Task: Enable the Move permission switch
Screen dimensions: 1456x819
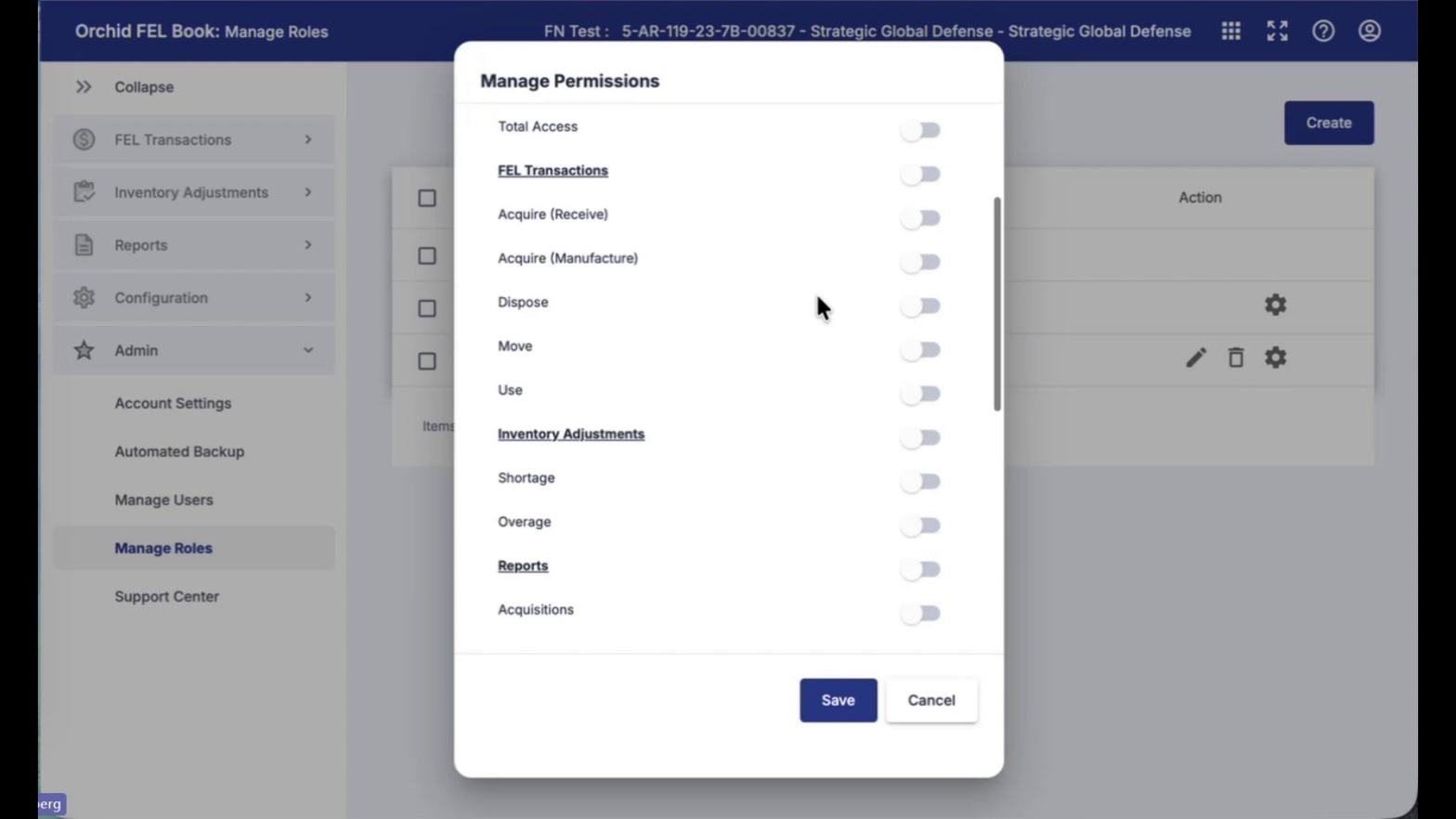Action: click(920, 349)
